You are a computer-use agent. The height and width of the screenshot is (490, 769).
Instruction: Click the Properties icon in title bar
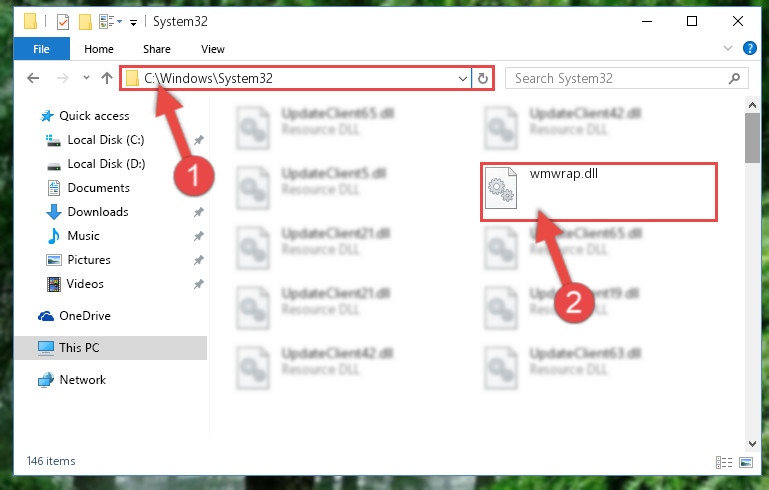[x=63, y=22]
